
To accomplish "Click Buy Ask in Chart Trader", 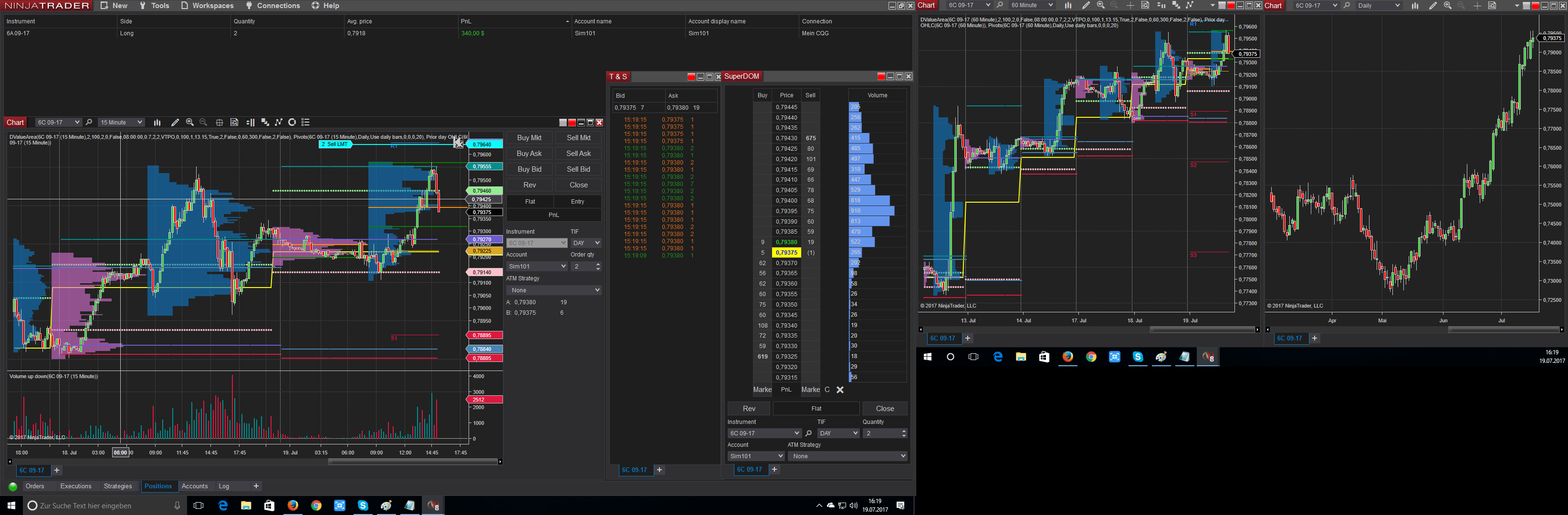I will [x=529, y=154].
